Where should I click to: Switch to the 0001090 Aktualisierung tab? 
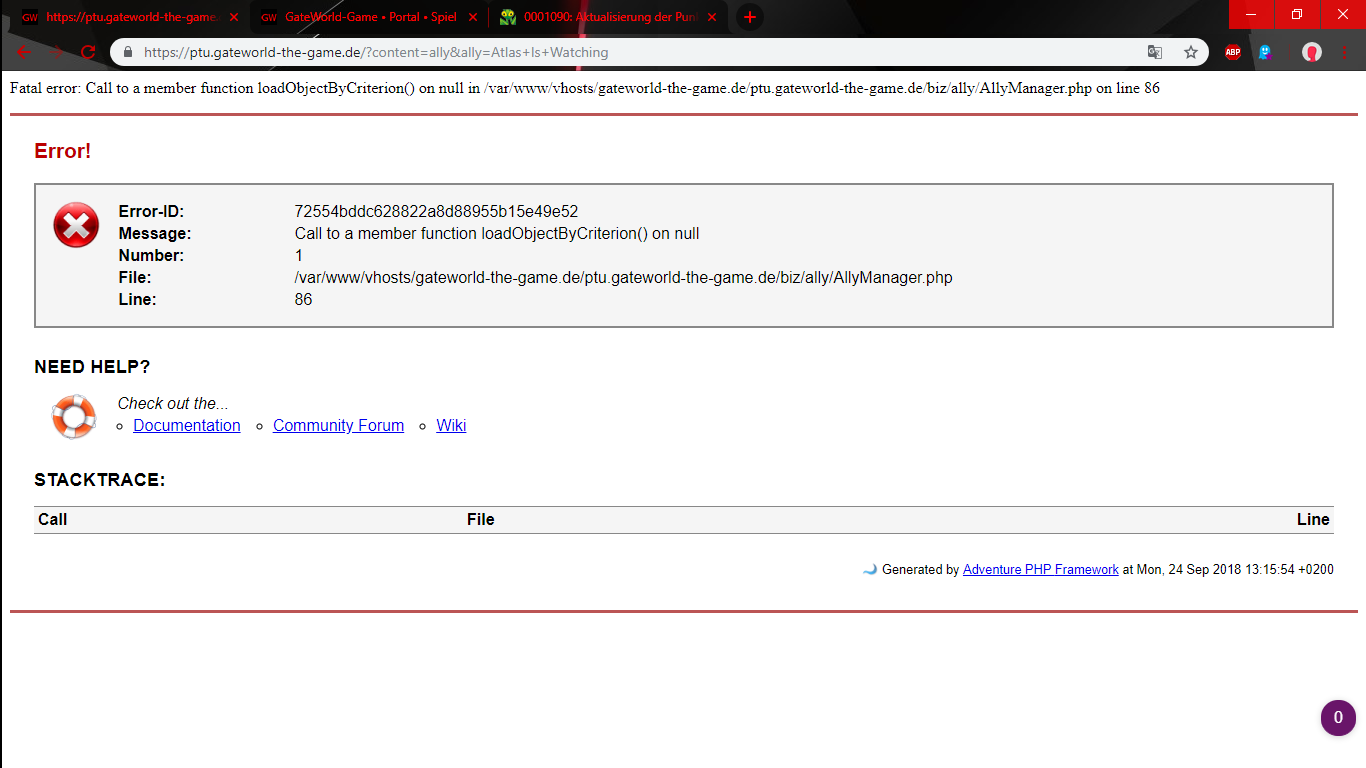[x=600, y=17]
